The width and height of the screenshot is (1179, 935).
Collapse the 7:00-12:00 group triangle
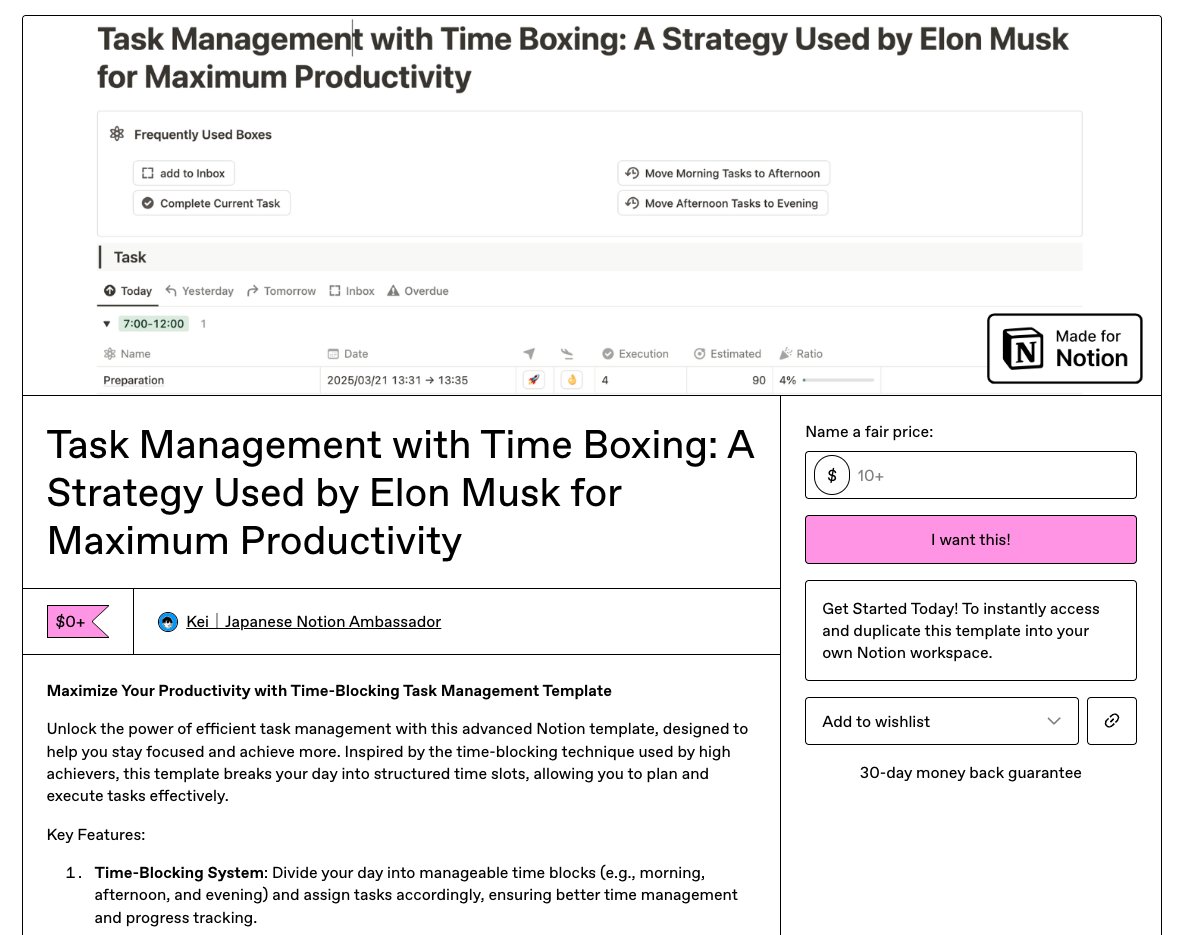coord(107,324)
